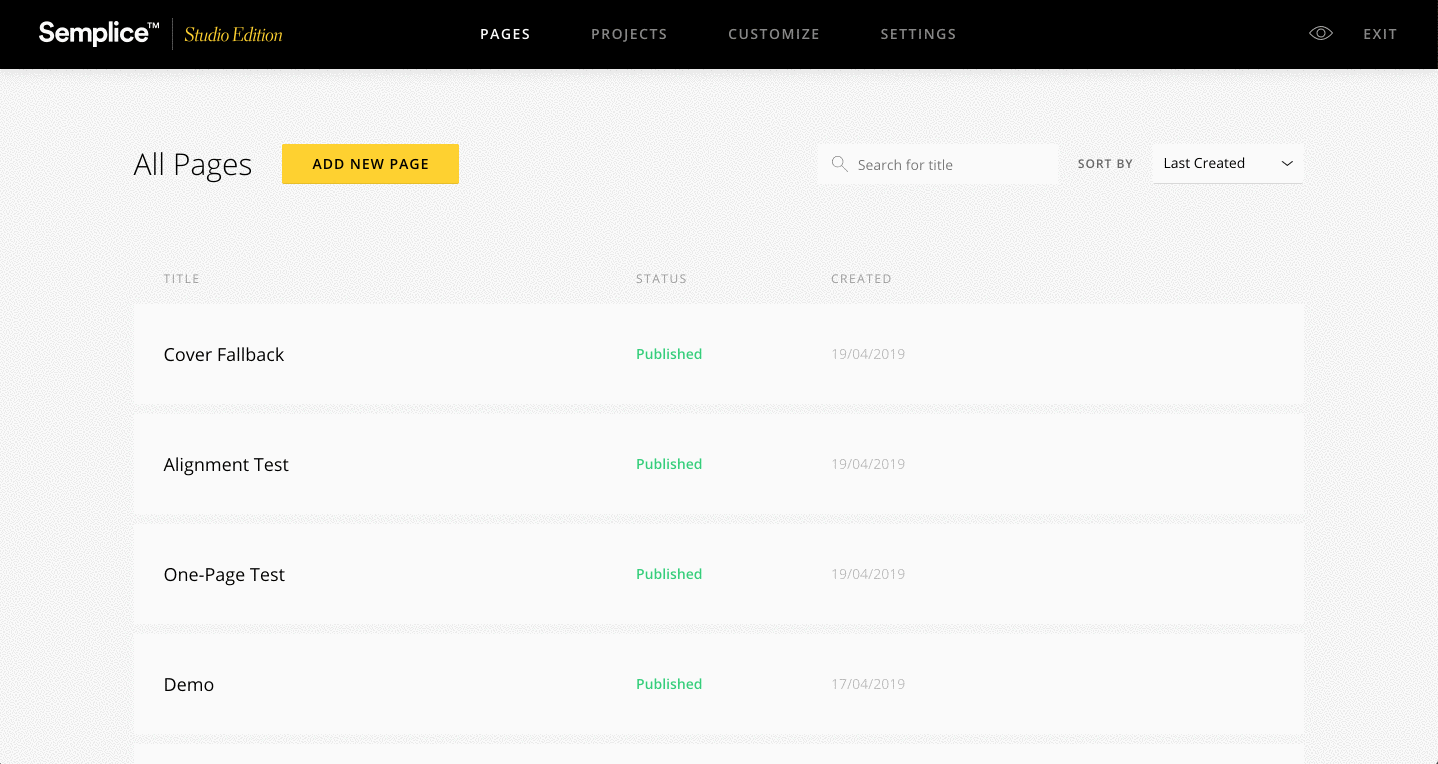
Task: Click the chevron on the sort selector
Action: (x=1289, y=164)
